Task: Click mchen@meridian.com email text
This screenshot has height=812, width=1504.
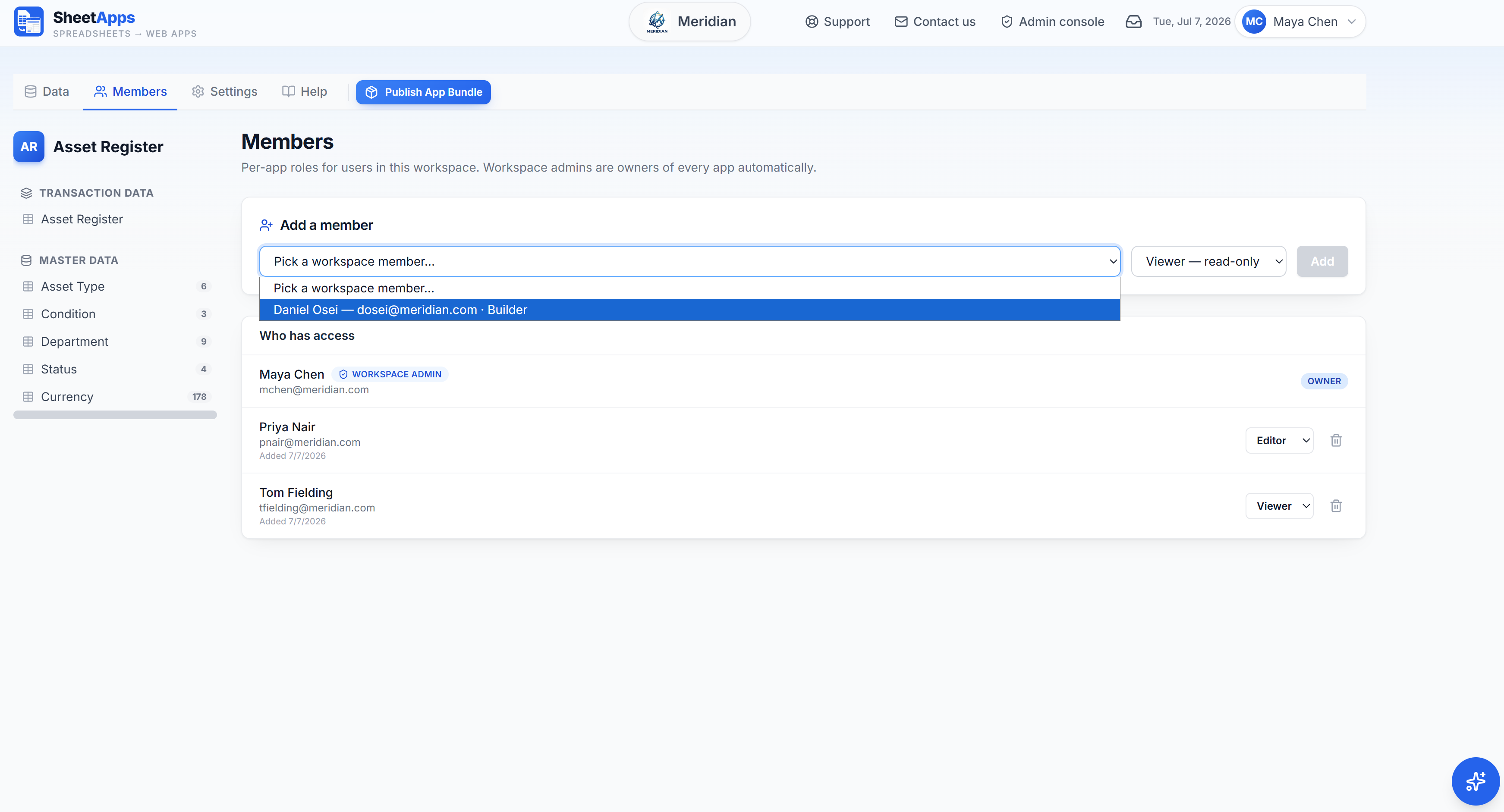Action: (314, 389)
